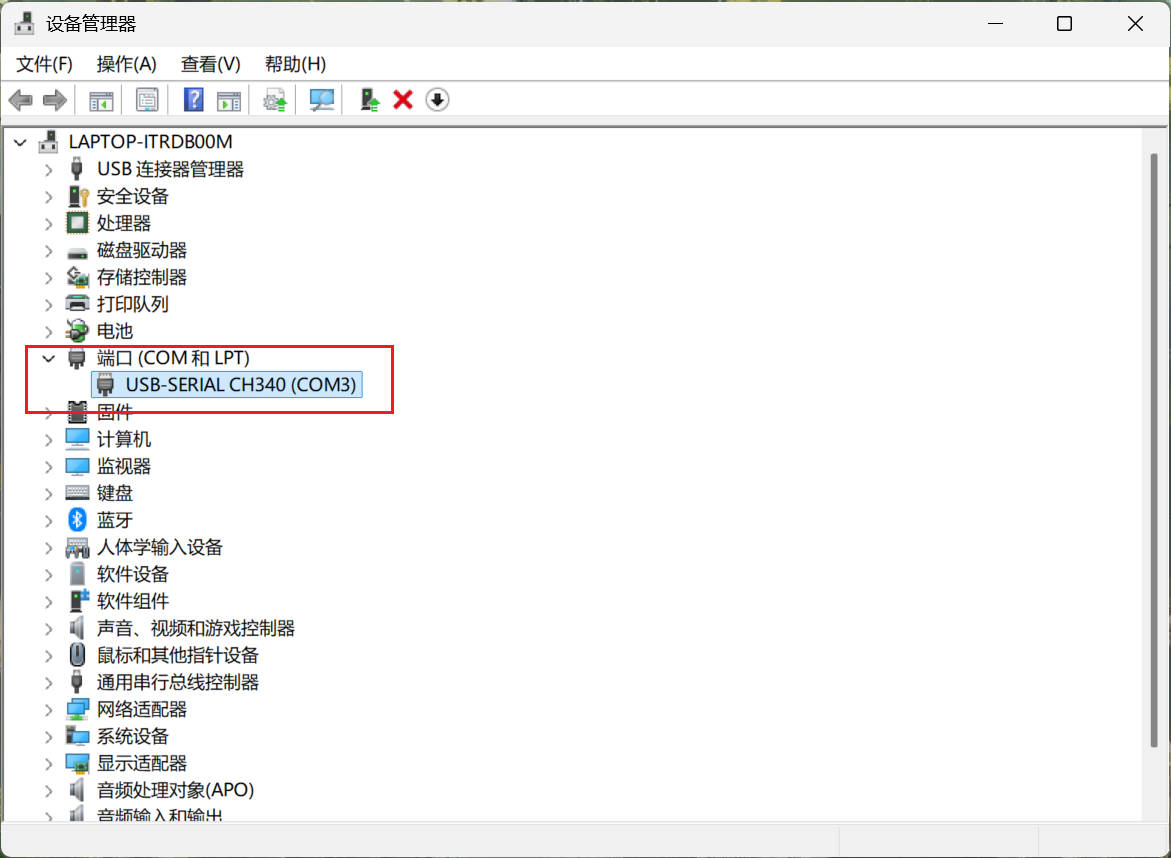1171x858 pixels.
Task: Click the 存储控制器 icon
Action: click(x=78, y=277)
